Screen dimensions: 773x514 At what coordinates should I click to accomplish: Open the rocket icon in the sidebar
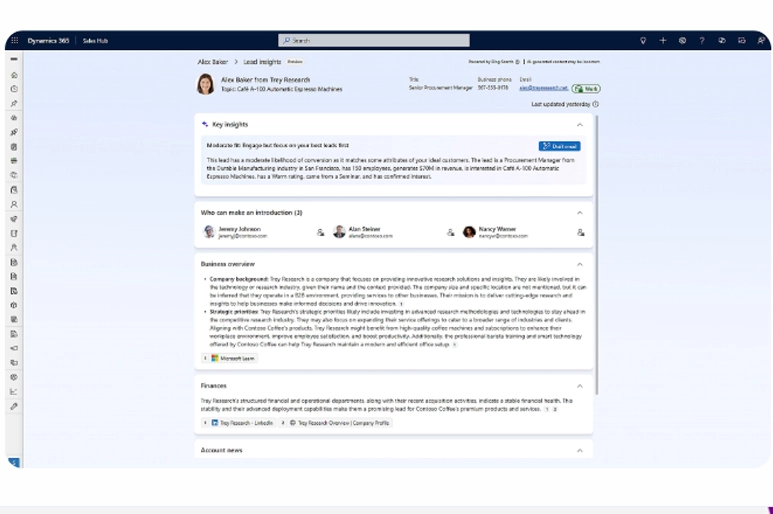(x=14, y=132)
